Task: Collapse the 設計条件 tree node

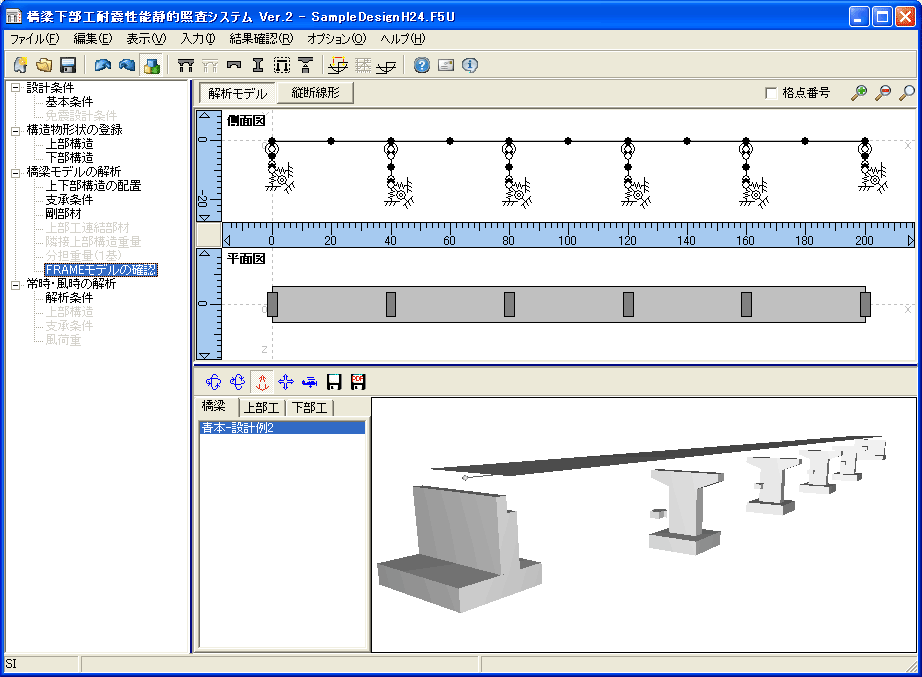Action: coord(15,88)
